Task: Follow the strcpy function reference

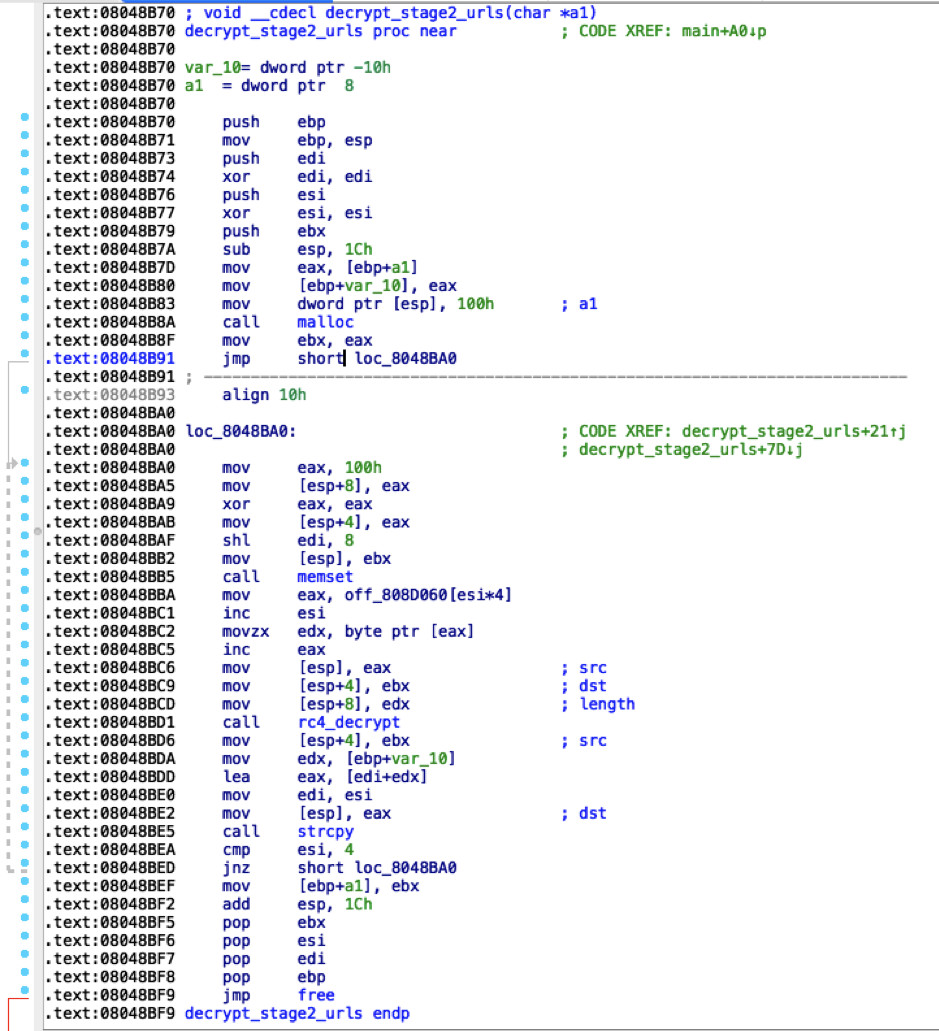Action: pos(325,831)
